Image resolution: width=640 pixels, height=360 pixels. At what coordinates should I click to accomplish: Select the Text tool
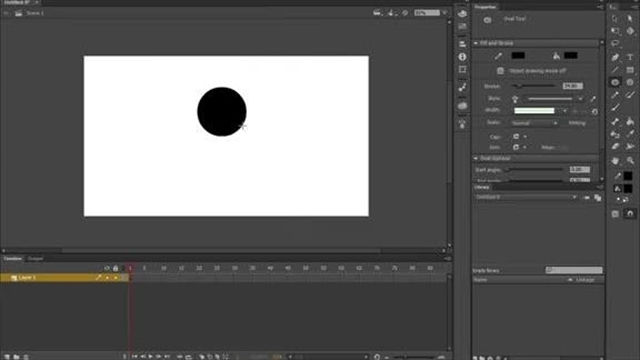[630, 57]
